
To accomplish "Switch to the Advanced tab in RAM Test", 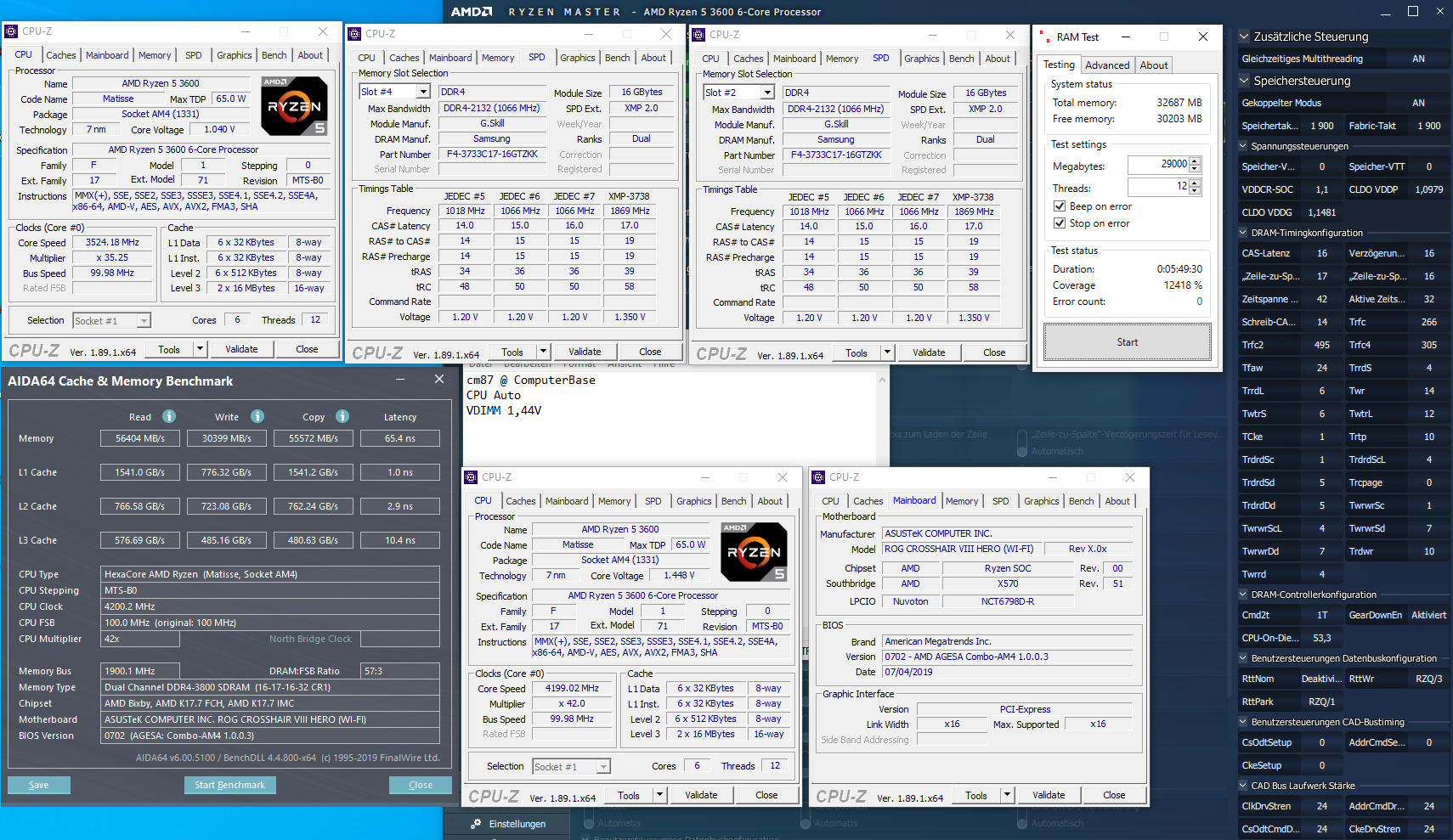I will 1107,65.
